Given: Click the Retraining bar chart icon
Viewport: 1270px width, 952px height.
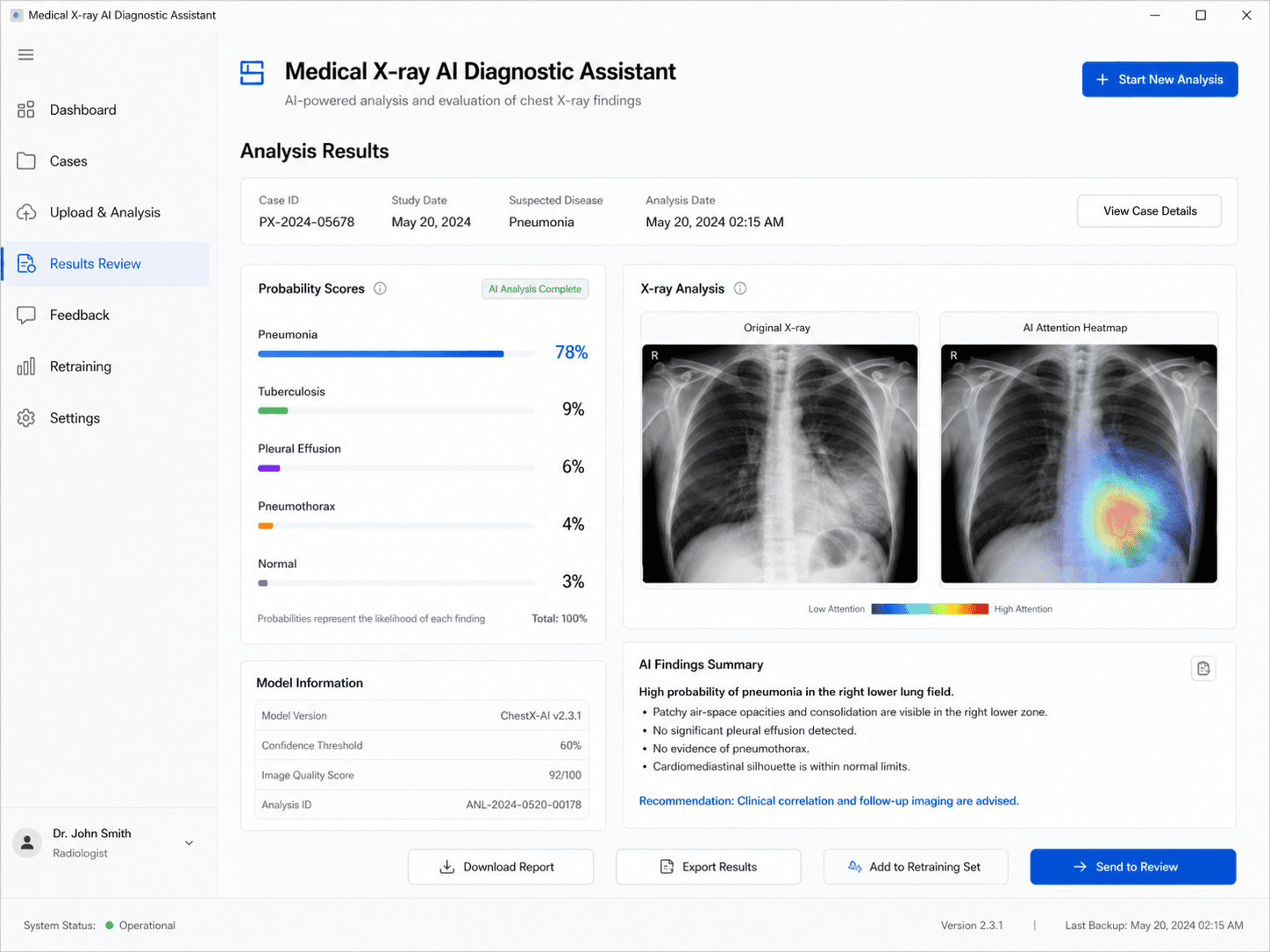Looking at the screenshot, I should 26,366.
